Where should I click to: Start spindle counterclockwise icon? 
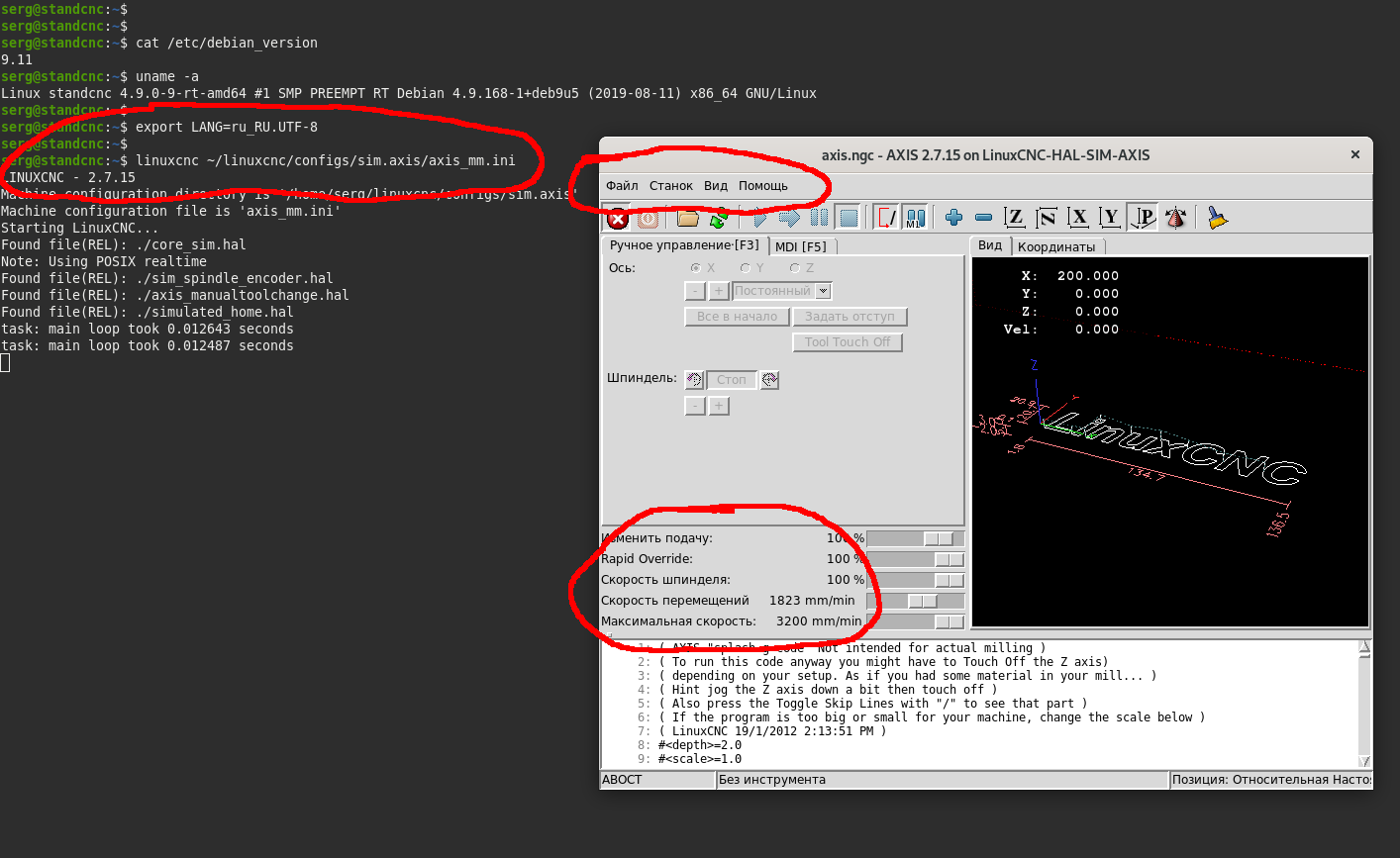click(x=694, y=380)
